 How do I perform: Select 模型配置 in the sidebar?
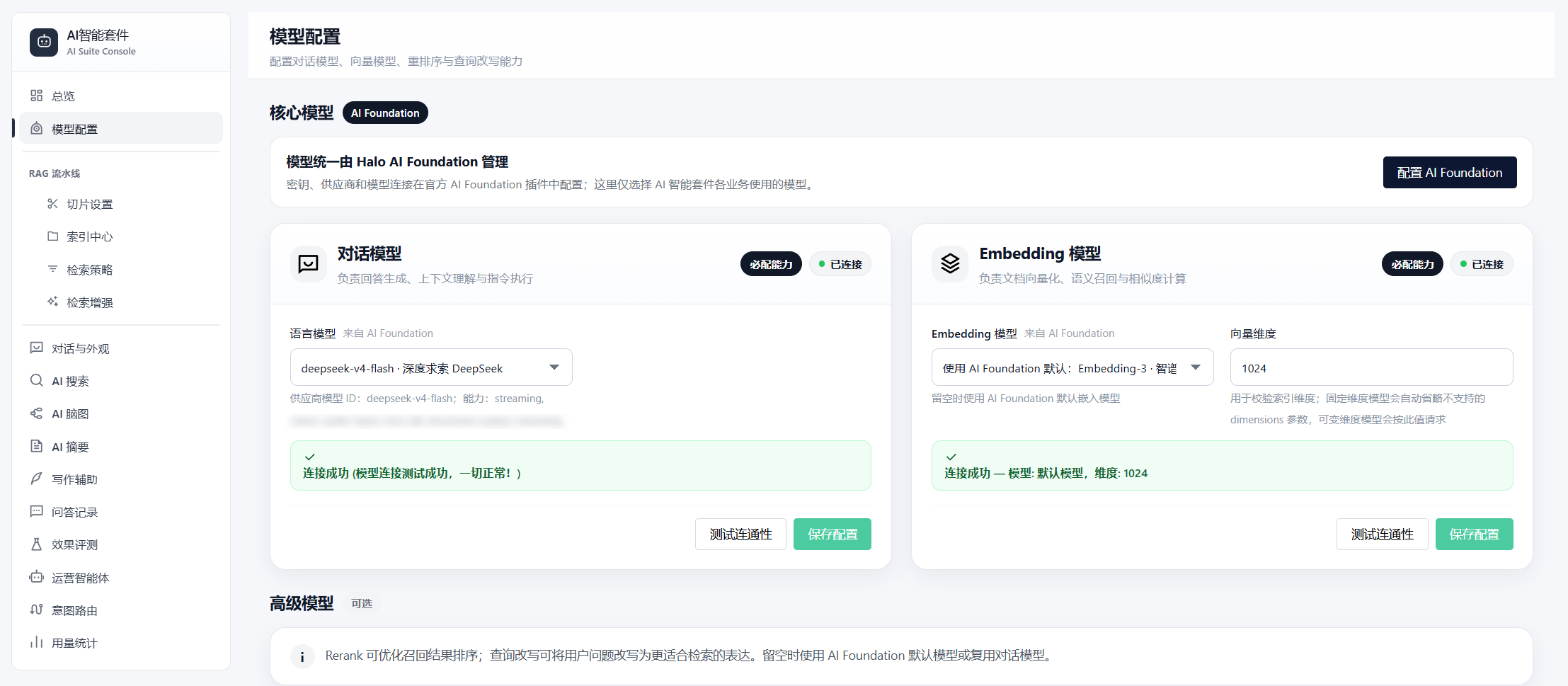(x=121, y=128)
